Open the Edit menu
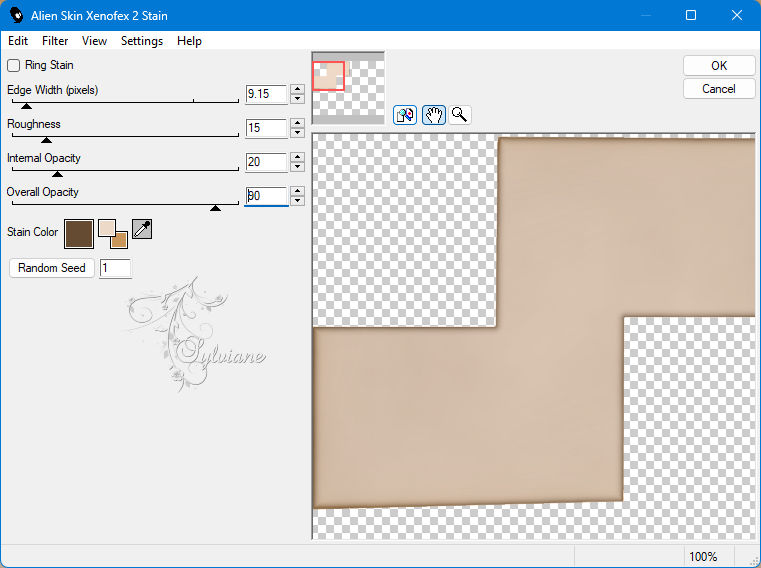The height and width of the screenshot is (568, 761). [18, 41]
